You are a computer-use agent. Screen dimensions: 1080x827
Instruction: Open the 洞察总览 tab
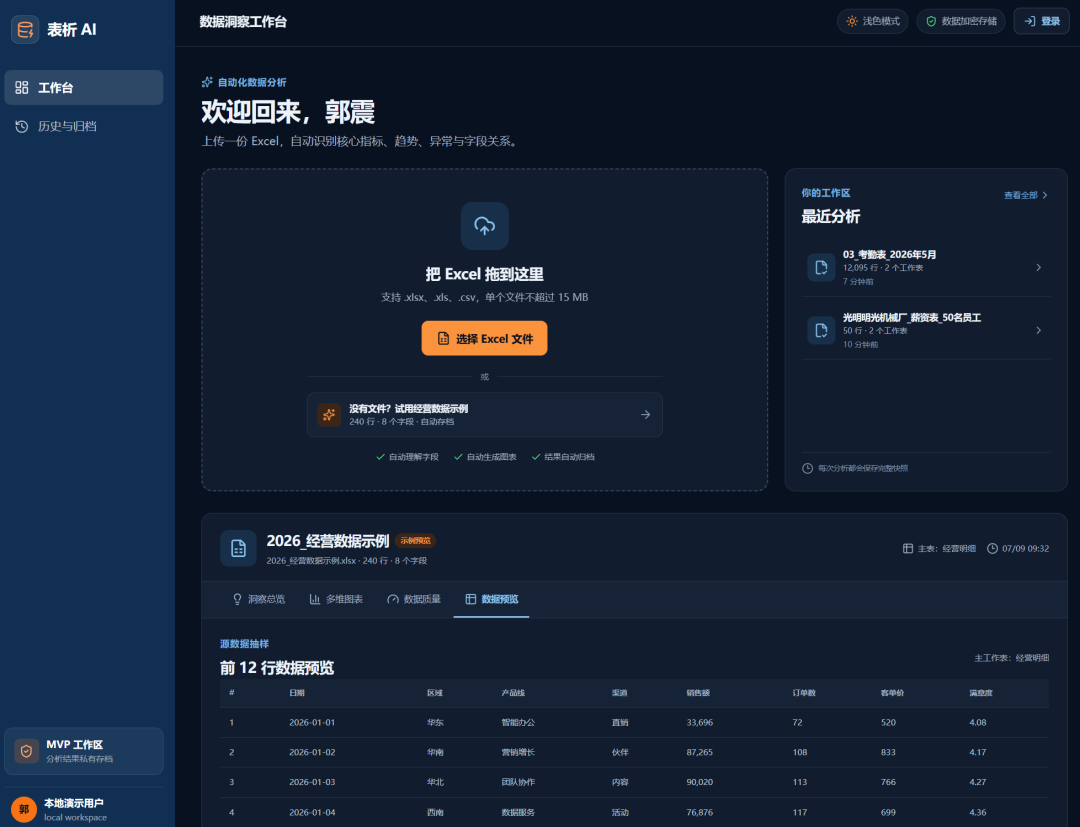258,599
